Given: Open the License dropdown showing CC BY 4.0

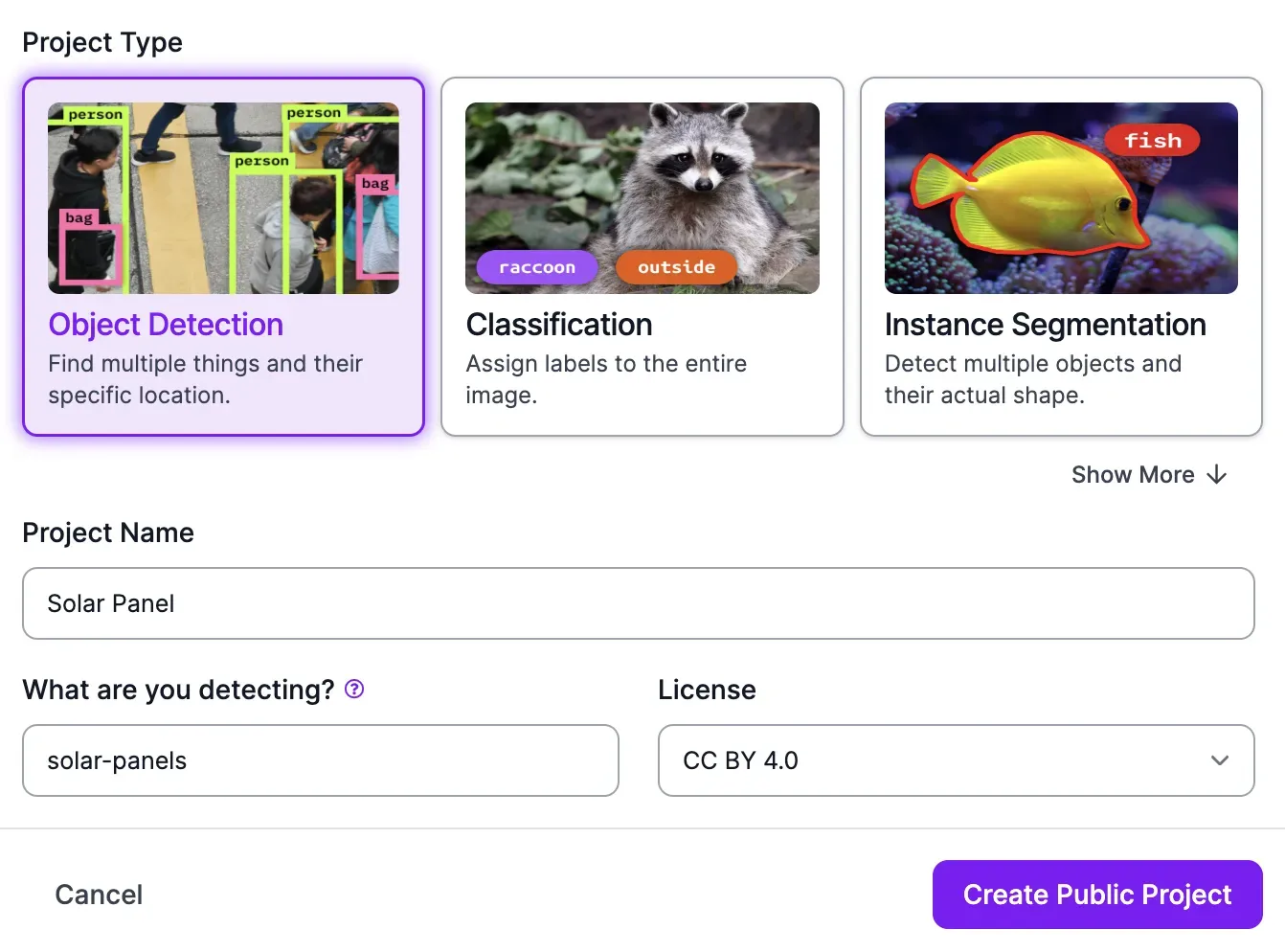Looking at the screenshot, I should coord(956,760).
